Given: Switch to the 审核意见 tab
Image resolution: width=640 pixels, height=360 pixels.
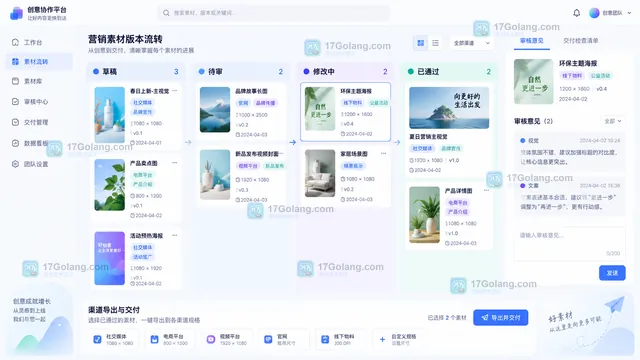Looking at the screenshot, I should click(x=531, y=41).
